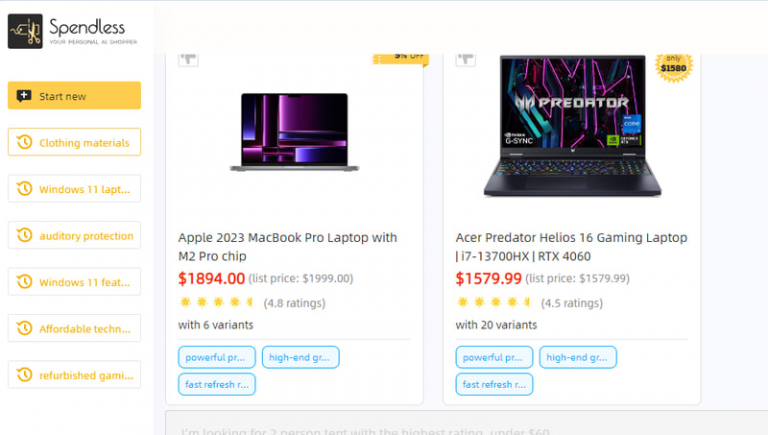Click the discount ribbon on MacBook card
768x435 pixels.
400,57
